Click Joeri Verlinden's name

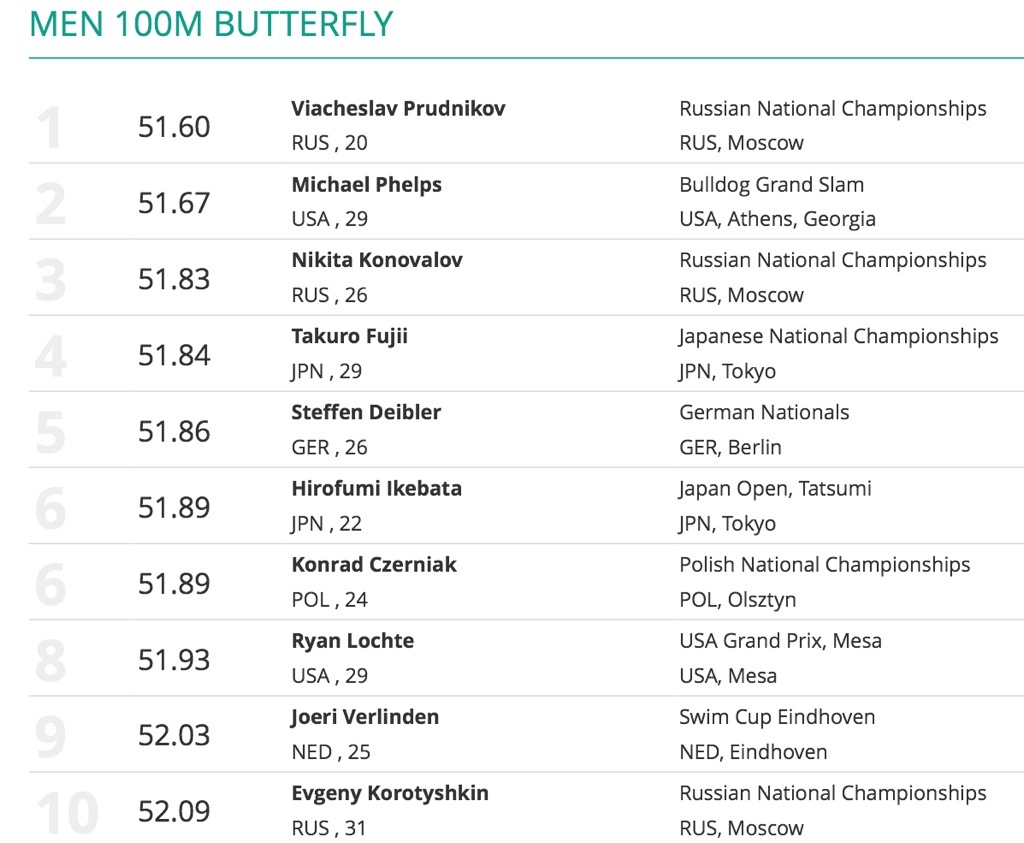point(365,716)
